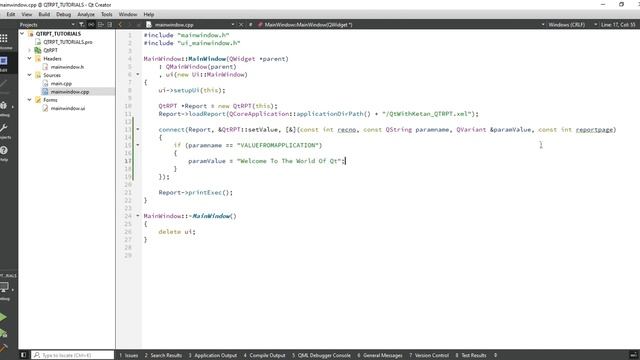Go back with left arrow in editor toolbar
Image resolution: width=640 pixels, height=360 pixels.
[x=120, y=24]
